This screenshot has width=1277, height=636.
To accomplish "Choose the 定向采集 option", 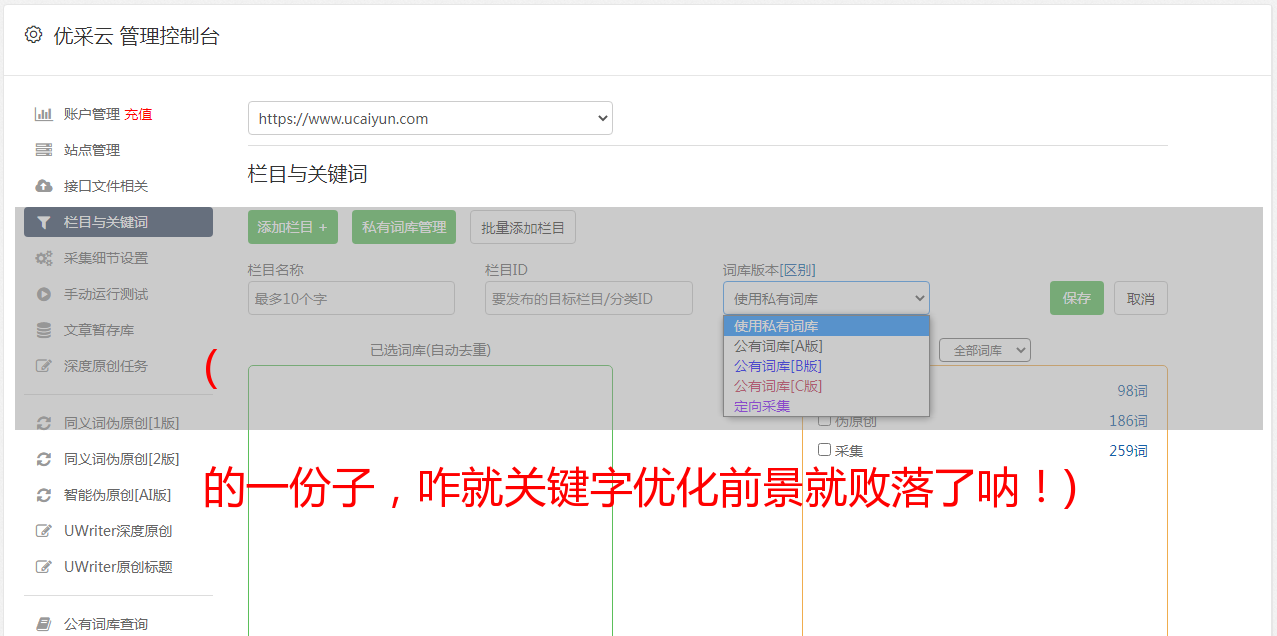I will (762, 406).
